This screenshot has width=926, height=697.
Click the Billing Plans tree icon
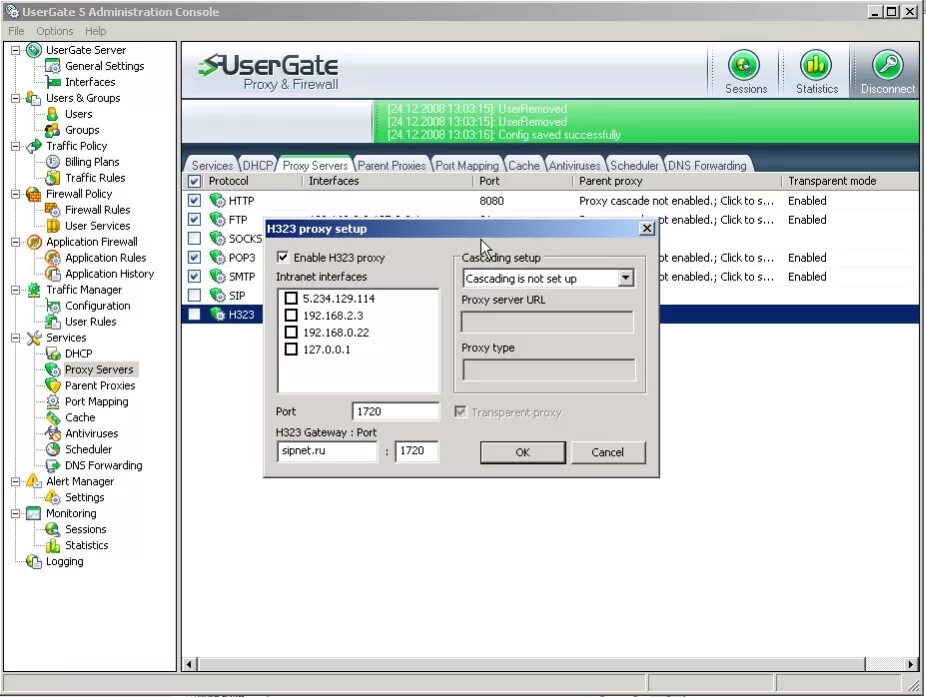click(53, 162)
